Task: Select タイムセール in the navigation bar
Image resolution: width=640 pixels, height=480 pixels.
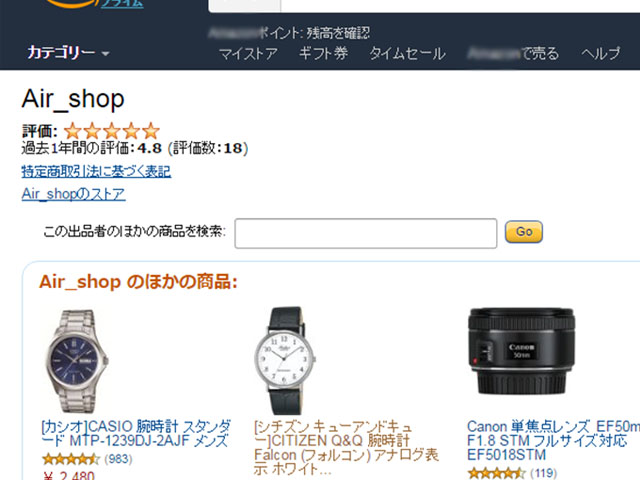Action: [407, 53]
